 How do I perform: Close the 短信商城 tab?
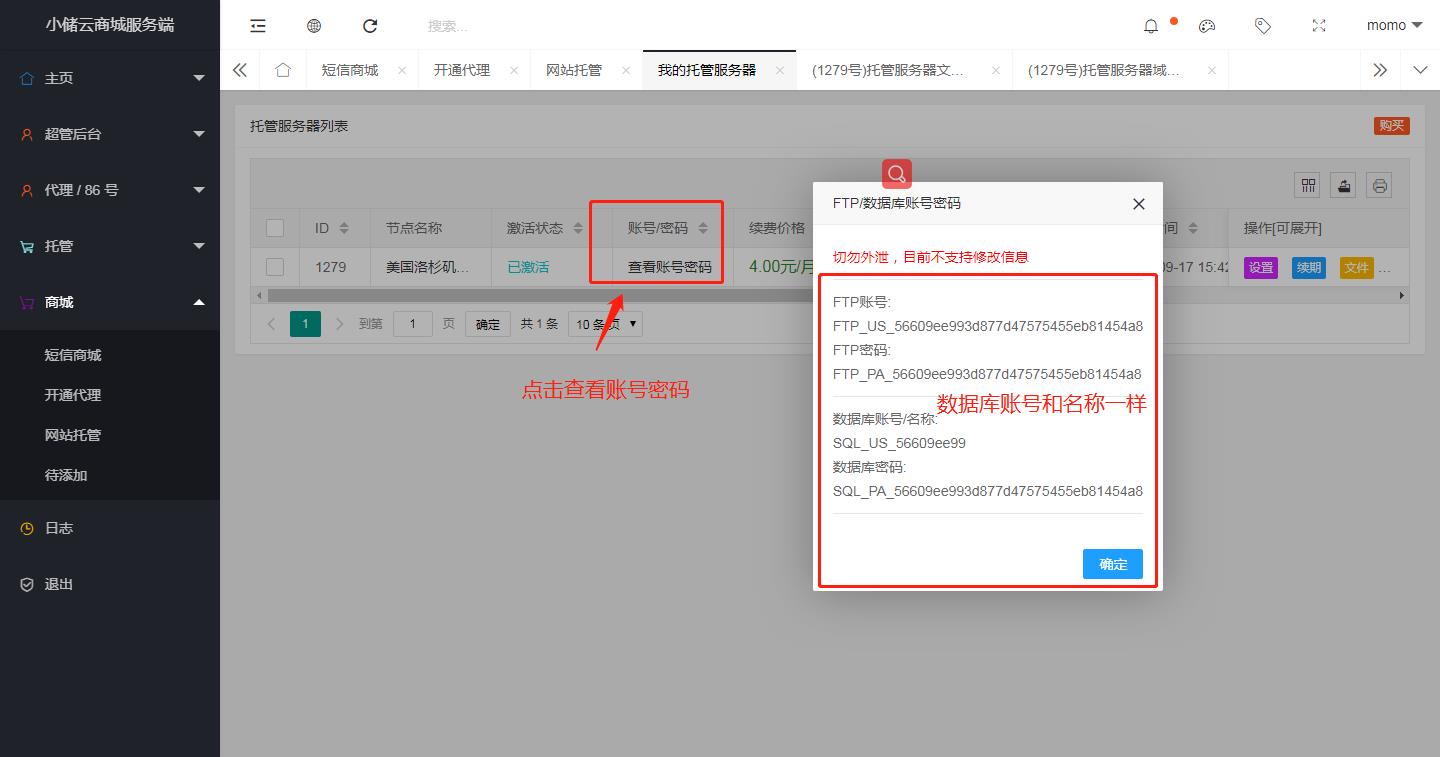pos(402,70)
